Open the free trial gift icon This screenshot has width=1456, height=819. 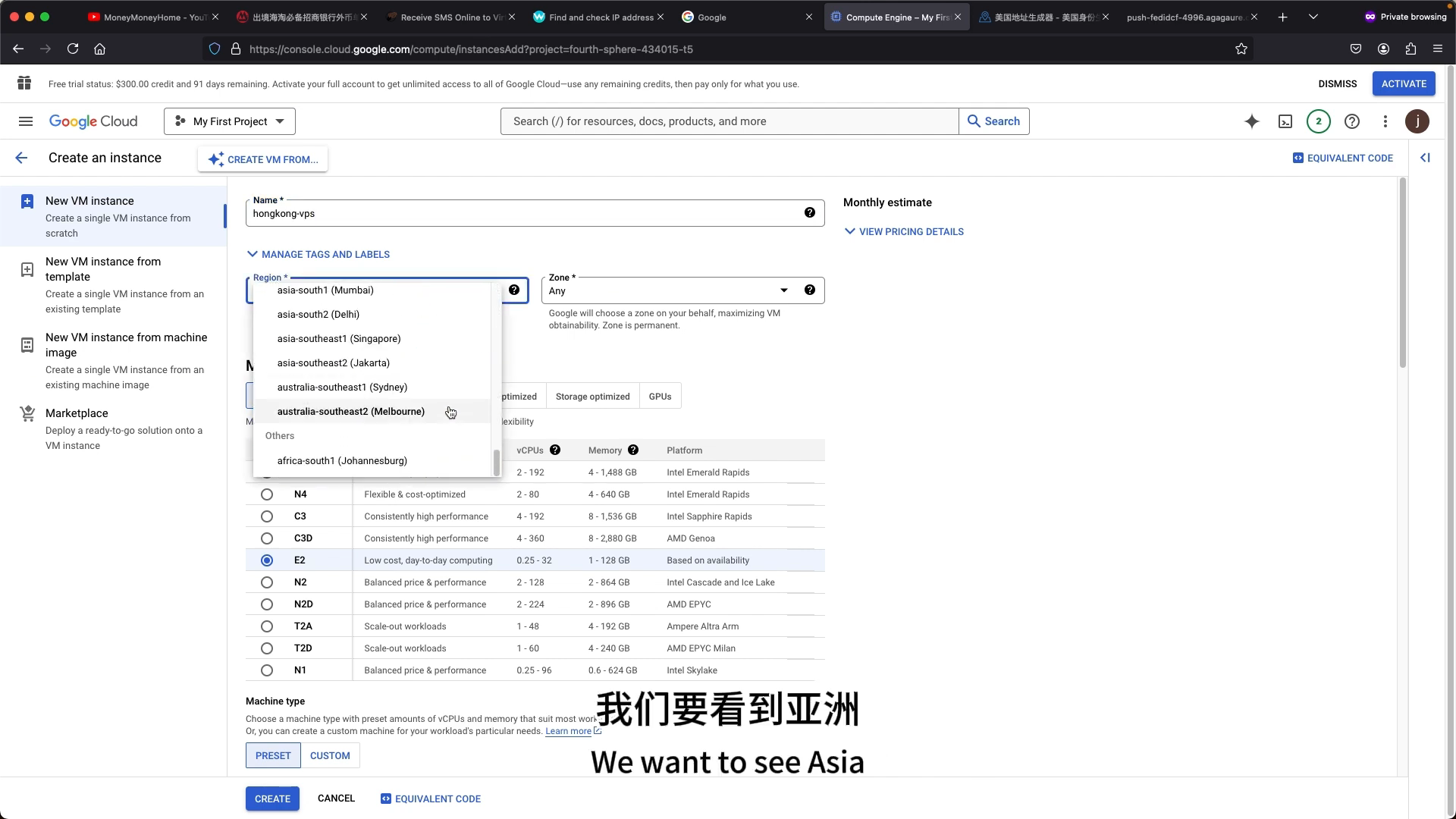click(24, 83)
